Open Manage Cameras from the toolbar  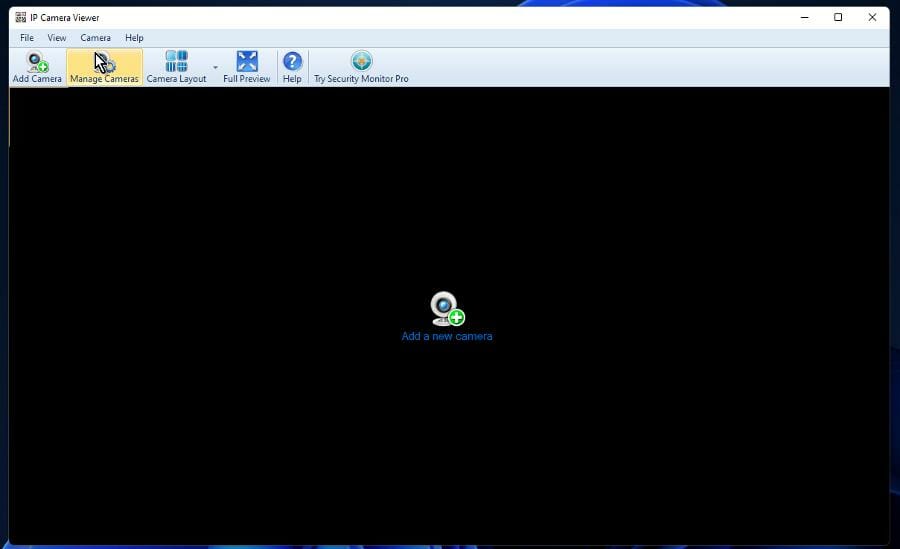(x=104, y=63)
